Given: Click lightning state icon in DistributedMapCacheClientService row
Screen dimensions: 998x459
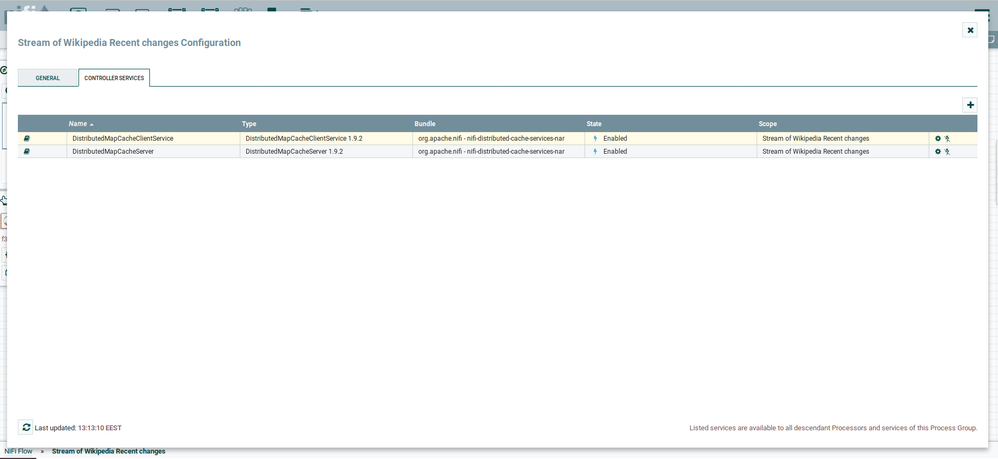Looking at the screenshot, I should [595, 138].
